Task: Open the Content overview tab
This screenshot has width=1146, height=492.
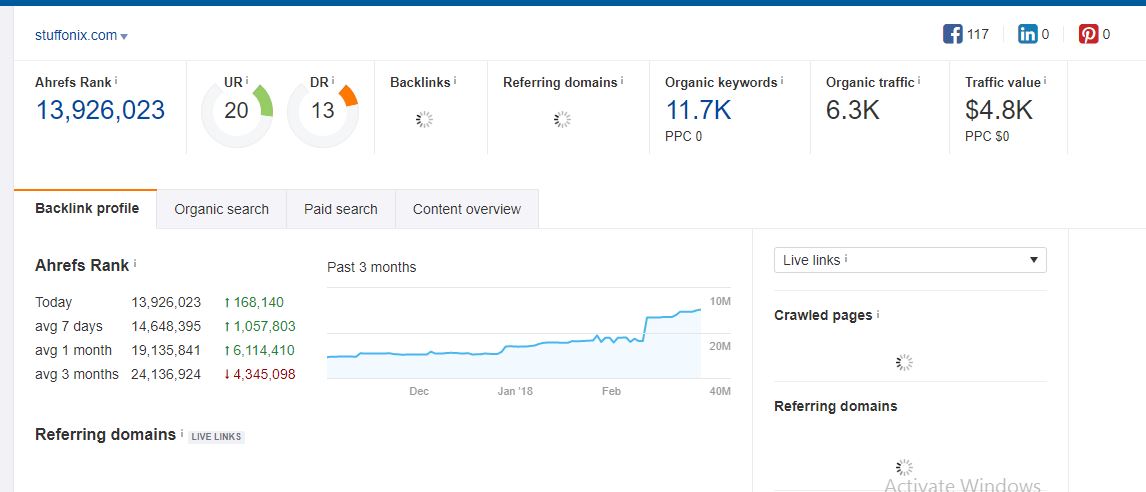Action: 467,210
